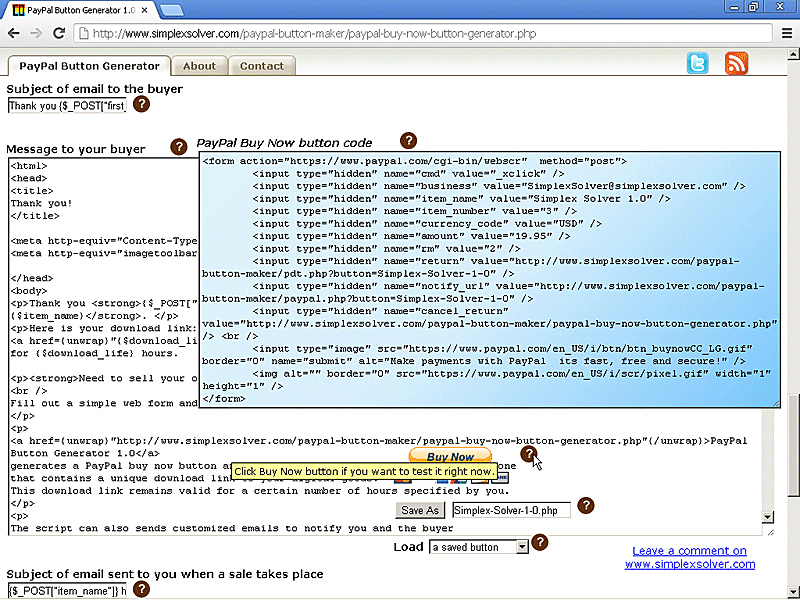Click 'PayPal Buy Now button code' heading
Screen dimensions: 800x600
click(284, 143)
